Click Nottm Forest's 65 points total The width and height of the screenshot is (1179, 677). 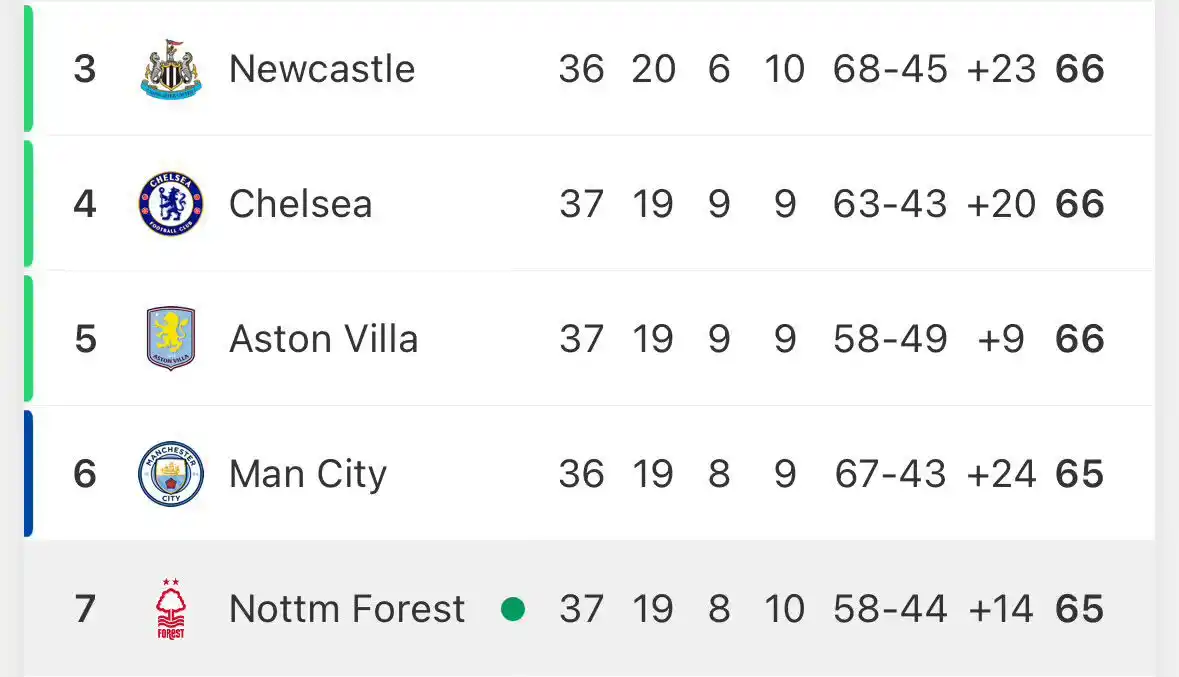[1080, 609]
